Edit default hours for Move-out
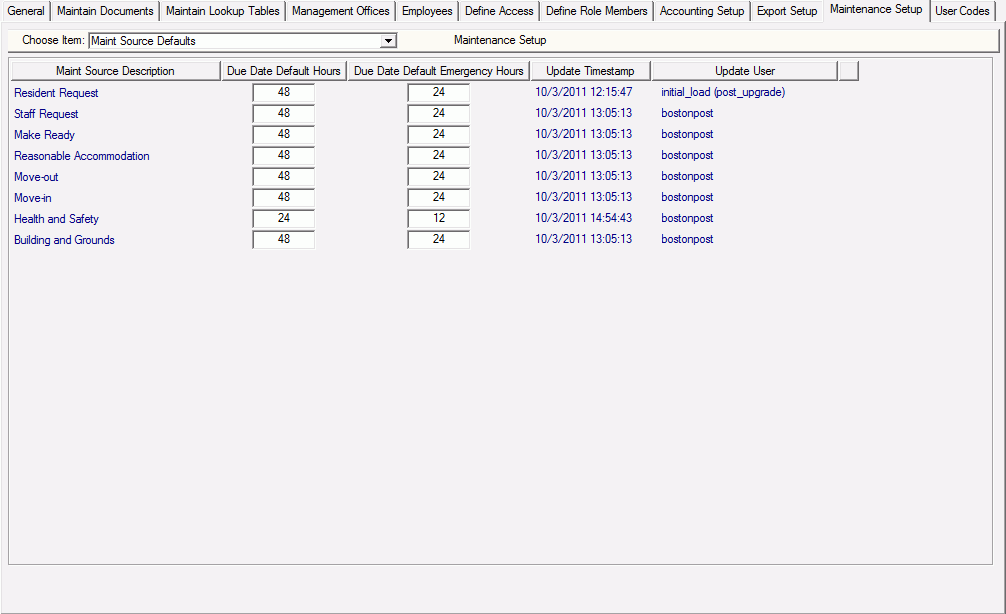 tap(284, 176)
